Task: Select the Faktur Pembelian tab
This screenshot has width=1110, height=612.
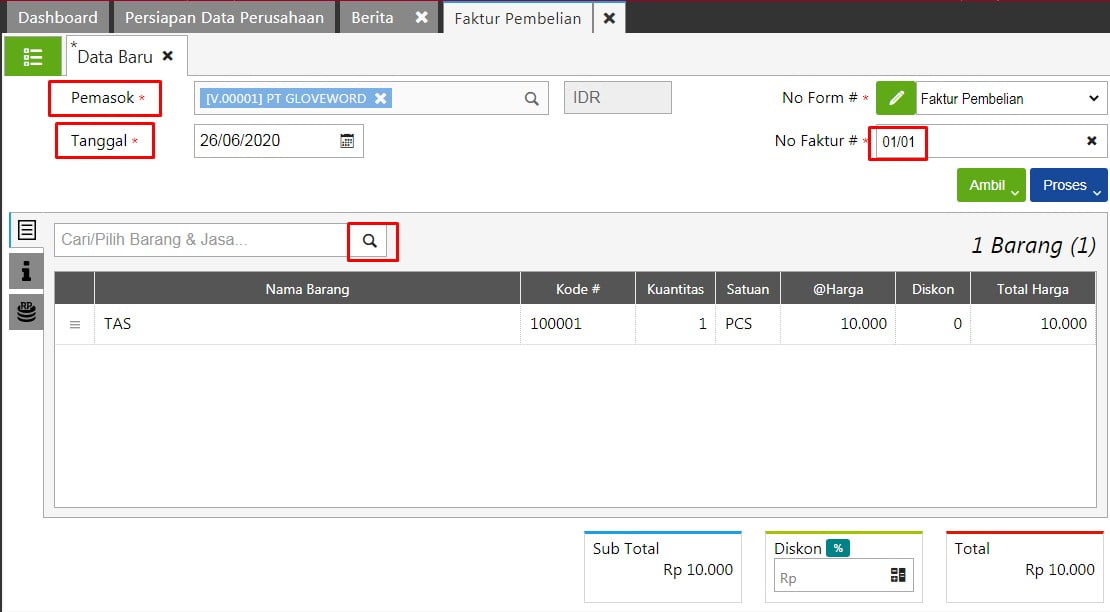Action: [517, 18]
